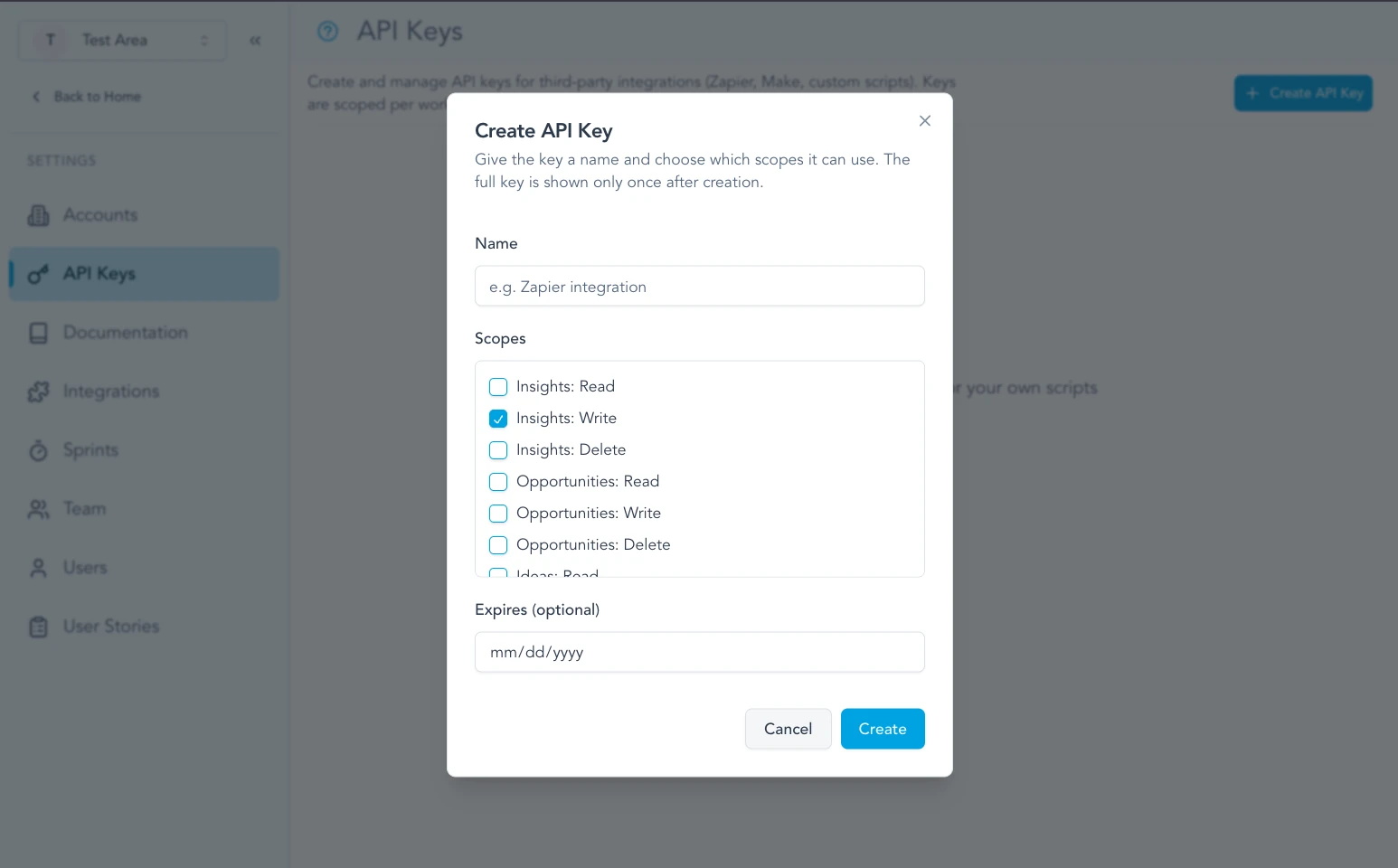Open the Team section
This screenshot has height=868, width=1398.
click(84, 509)
